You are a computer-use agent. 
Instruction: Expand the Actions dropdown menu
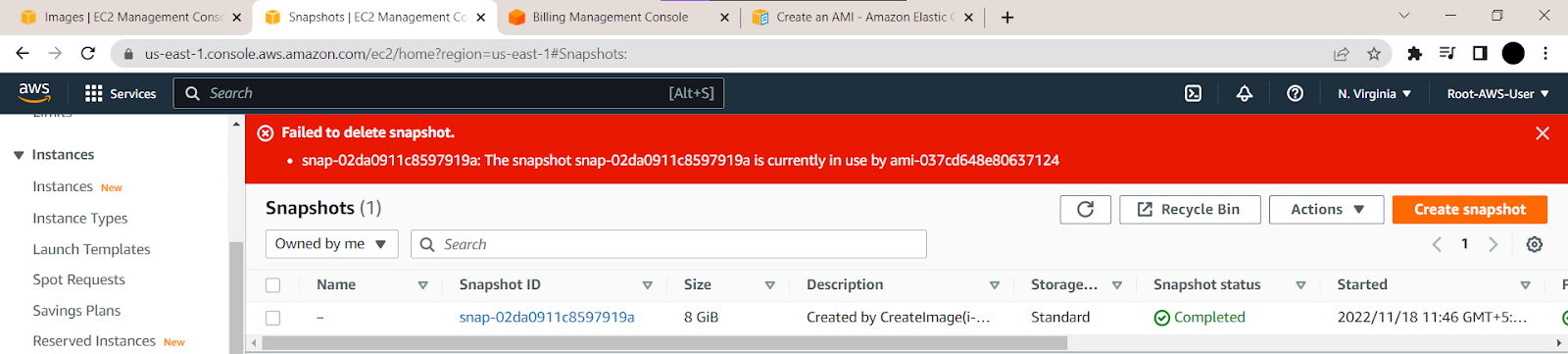point(1326,209)
